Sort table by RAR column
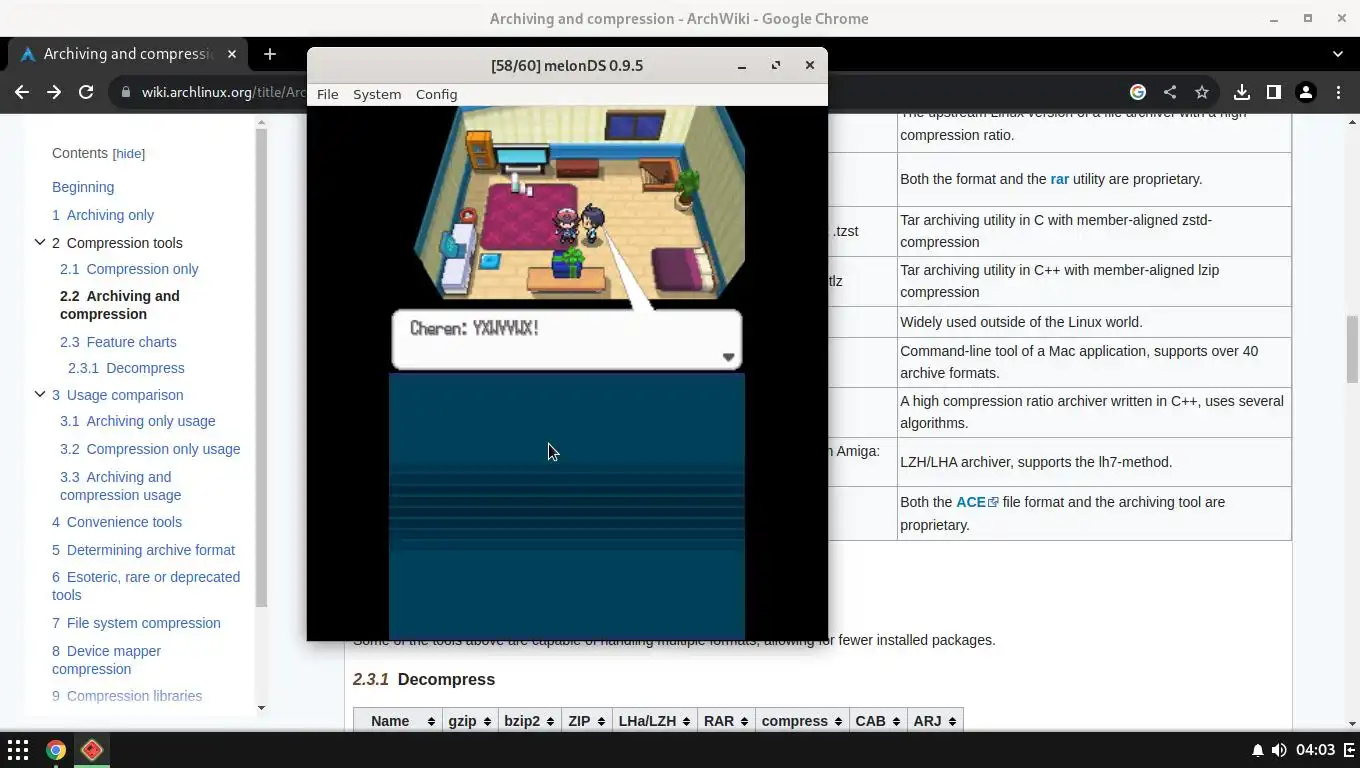The image size is (1360, 768). click(x=726, y=721)
